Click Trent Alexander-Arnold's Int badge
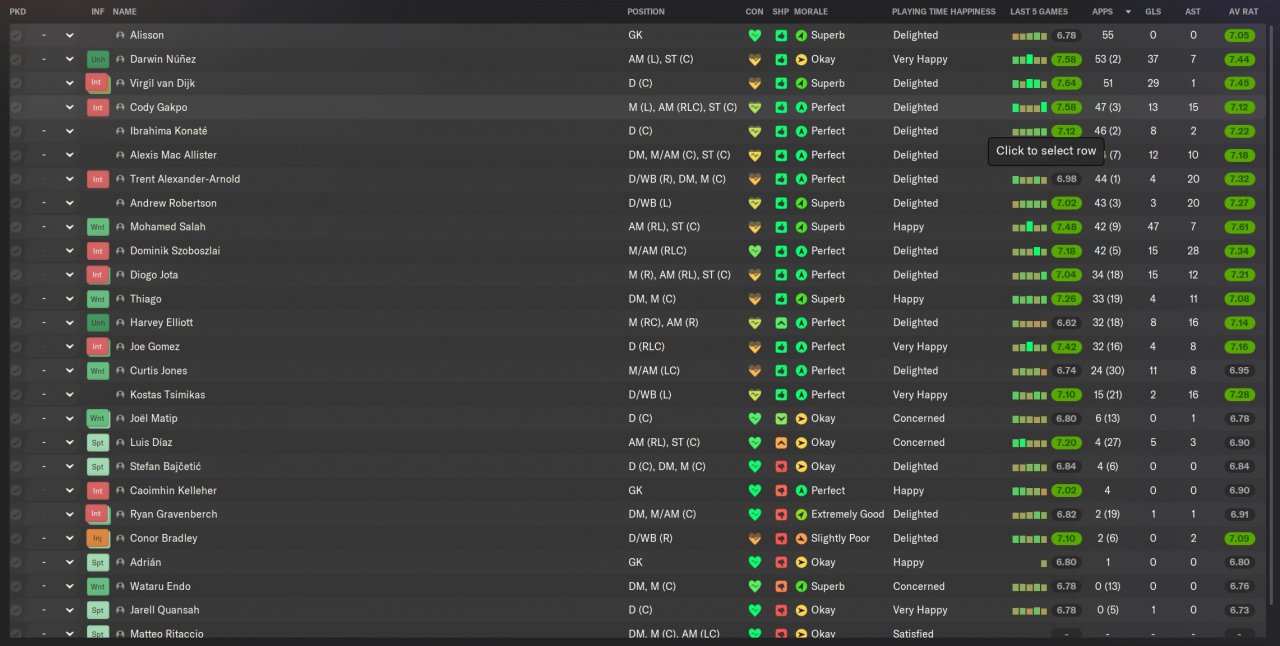1280x646 pixels. click(x=97, y=179)
